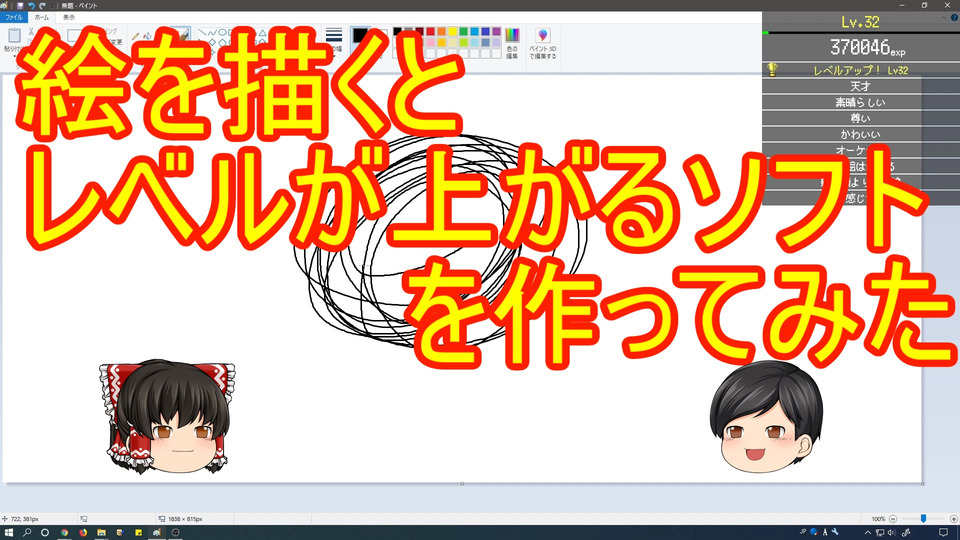Viewport: 960px width, 540px height.
Task: Open the Windows Start menu
Action: 9,533
